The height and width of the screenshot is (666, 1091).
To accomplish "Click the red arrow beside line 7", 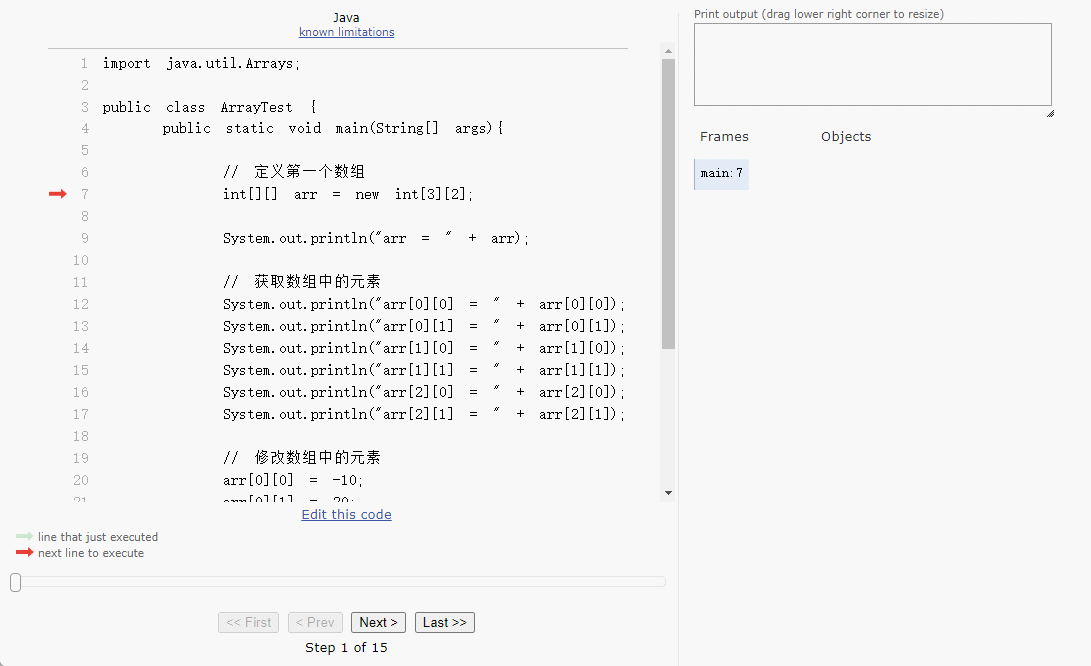I will click(x=57, y=194).
